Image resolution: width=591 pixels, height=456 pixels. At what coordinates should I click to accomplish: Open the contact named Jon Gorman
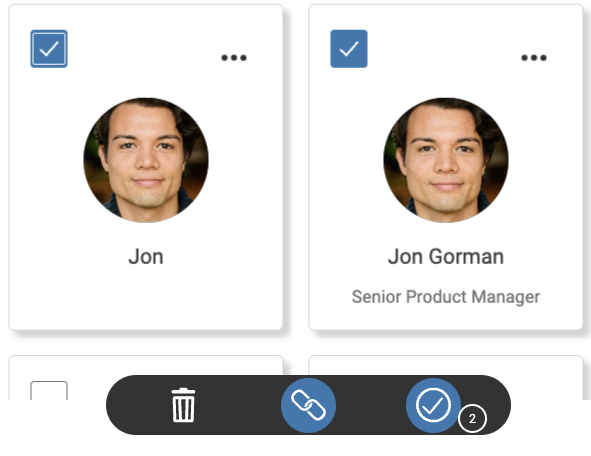446,257
